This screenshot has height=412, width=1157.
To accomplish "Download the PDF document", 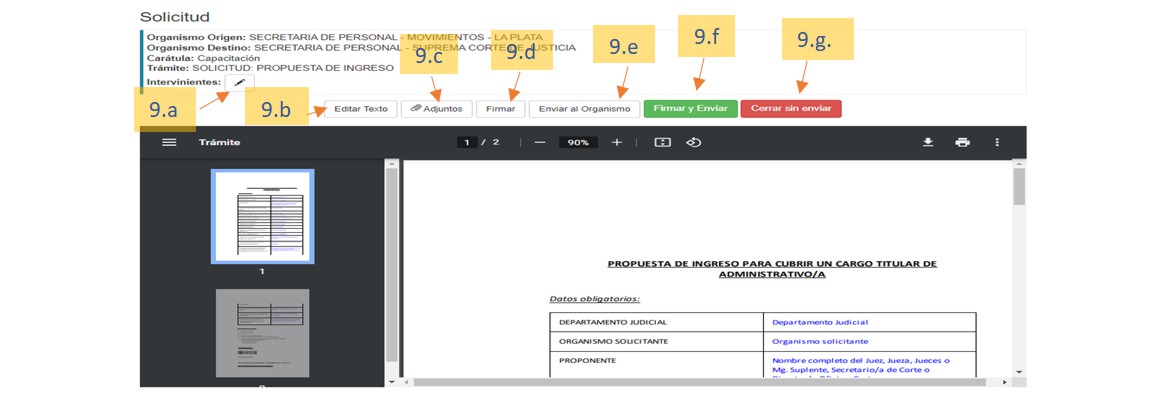I will [x=928, y=142].
